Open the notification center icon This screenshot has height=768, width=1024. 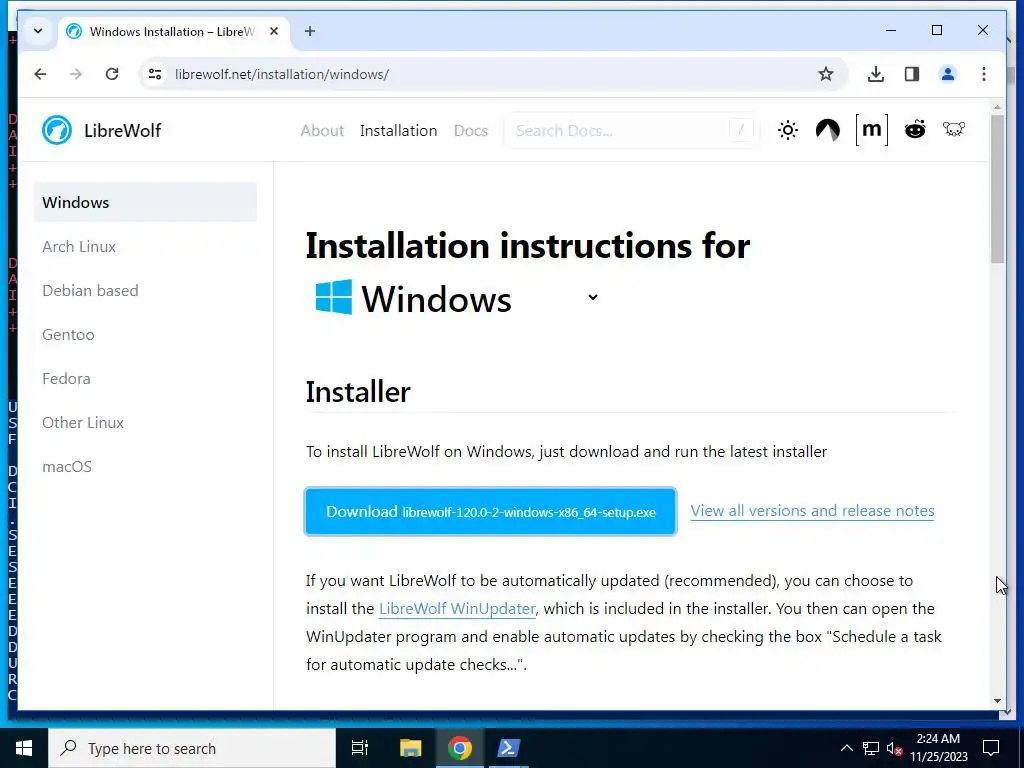point(991,748)
